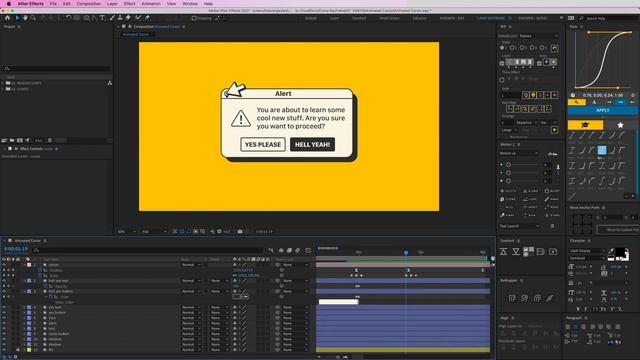Viewport: 640px width, 360px height.
Task: Click the Character panel fill color swatch
Action: coord(620,252)
